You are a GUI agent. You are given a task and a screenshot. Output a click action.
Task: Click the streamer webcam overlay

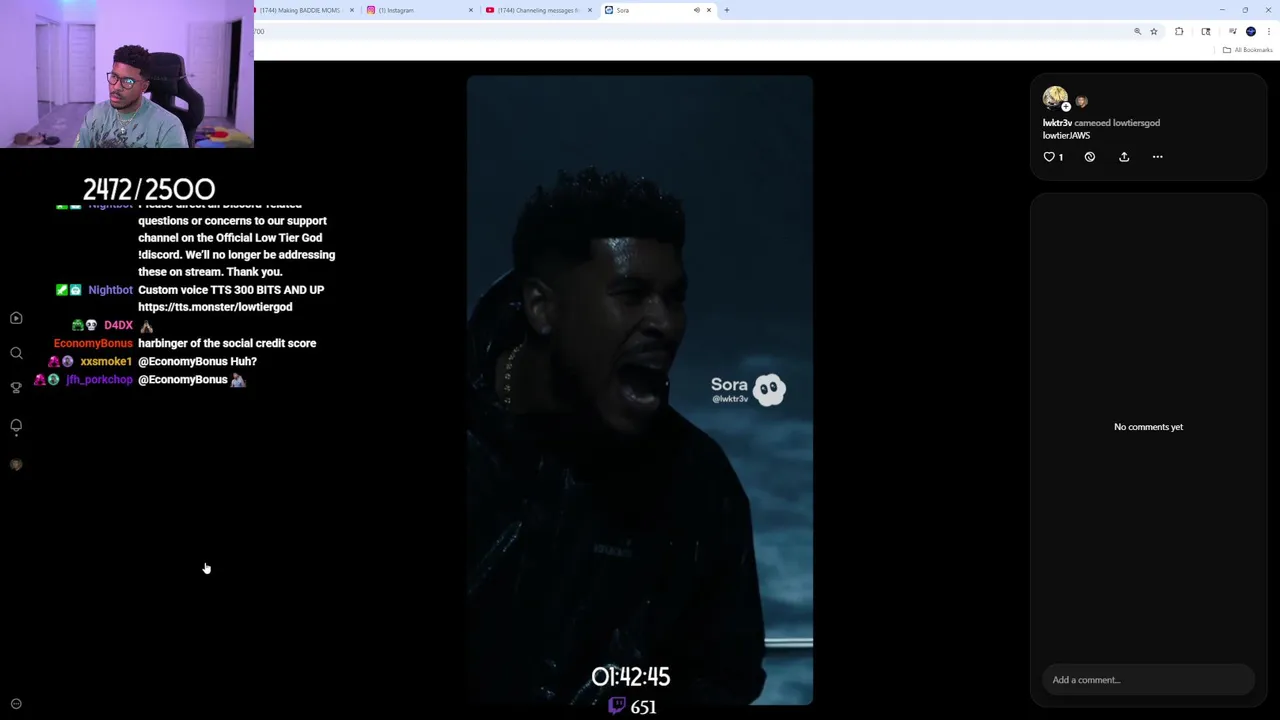click(x=127, y=74)
